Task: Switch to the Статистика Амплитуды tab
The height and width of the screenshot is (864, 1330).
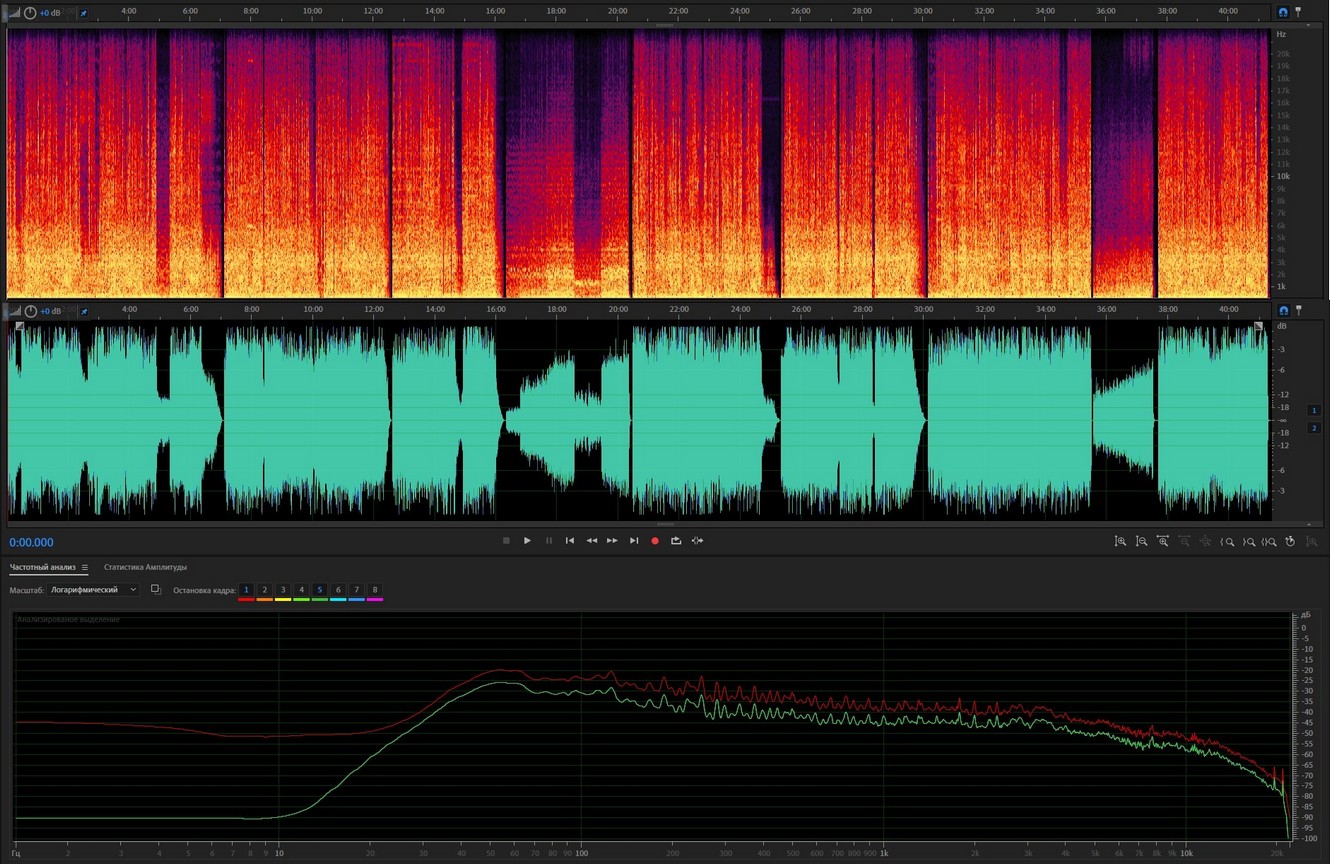Action: [145, 567]
